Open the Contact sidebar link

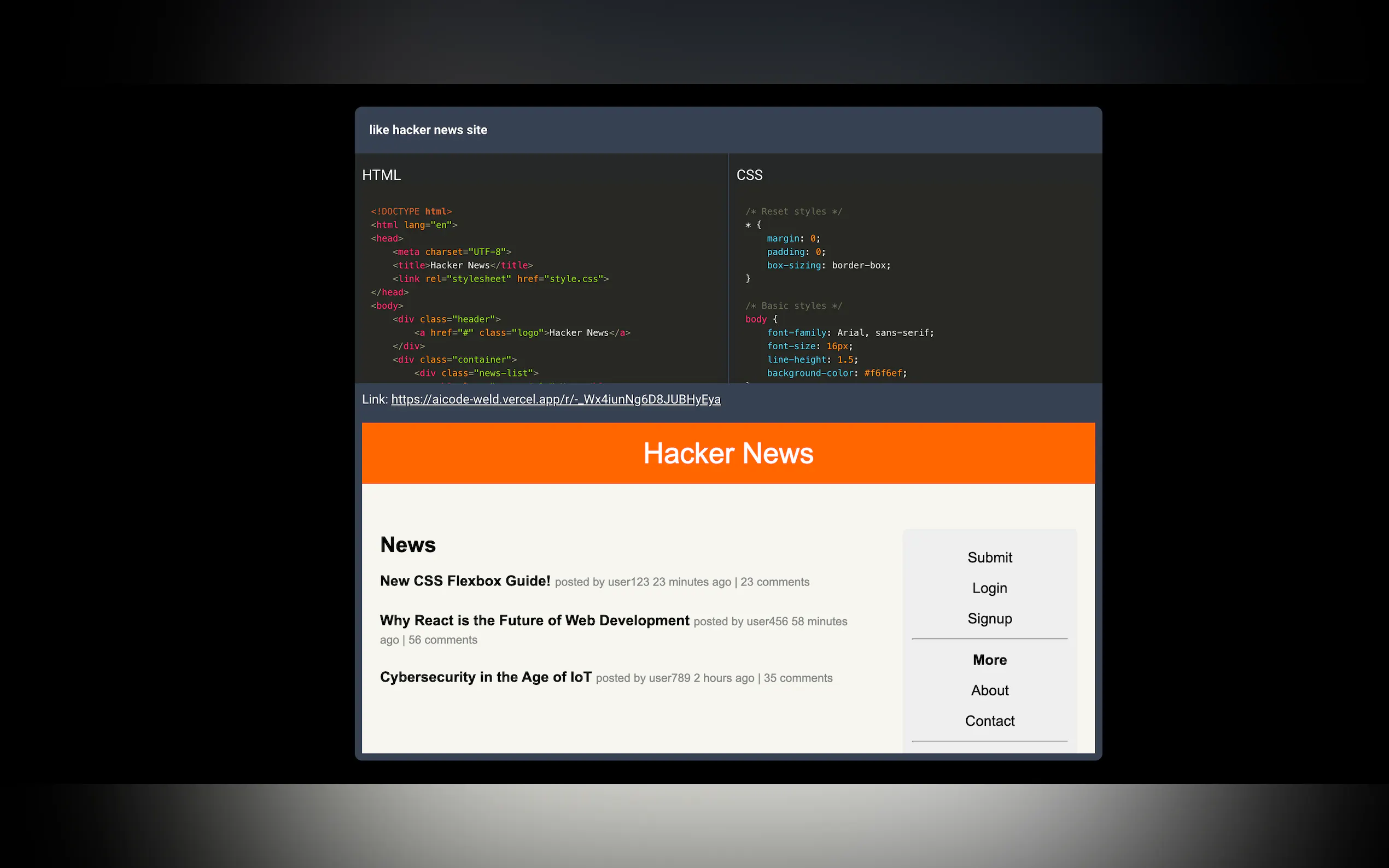pyautogui.click(x=989, y=720)
